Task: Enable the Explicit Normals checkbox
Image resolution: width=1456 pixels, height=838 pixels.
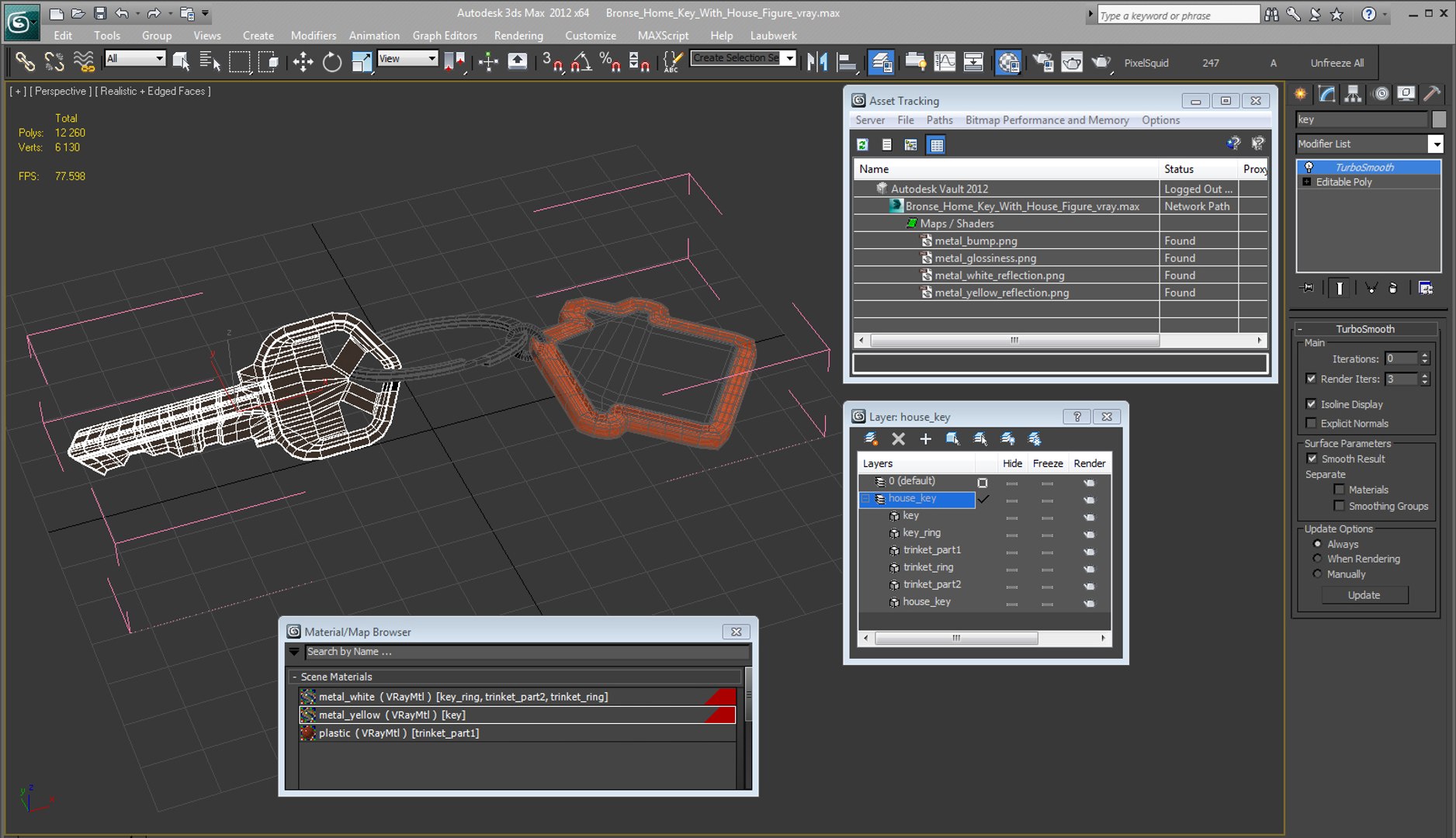Action: point(1312,423)
